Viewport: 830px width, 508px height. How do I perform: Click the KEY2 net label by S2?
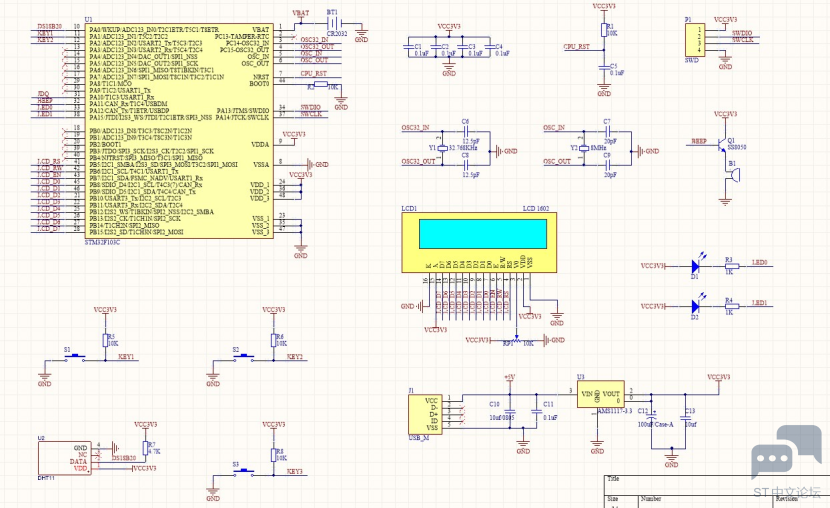click(295, 357)
